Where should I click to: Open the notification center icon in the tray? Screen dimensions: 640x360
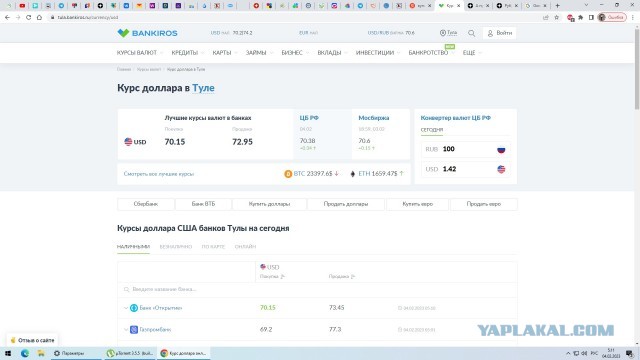[630, 353]
